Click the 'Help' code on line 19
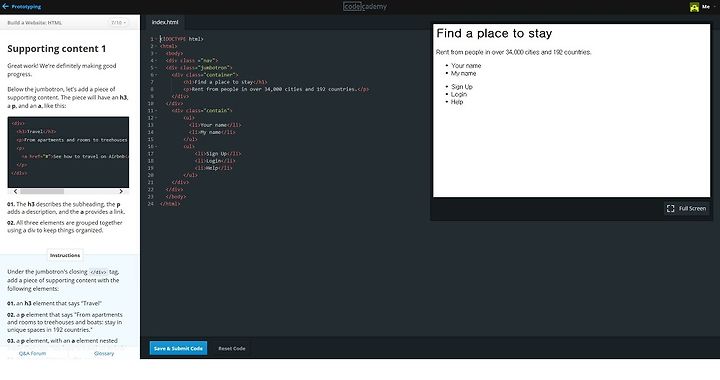 [x=214, y=168]
